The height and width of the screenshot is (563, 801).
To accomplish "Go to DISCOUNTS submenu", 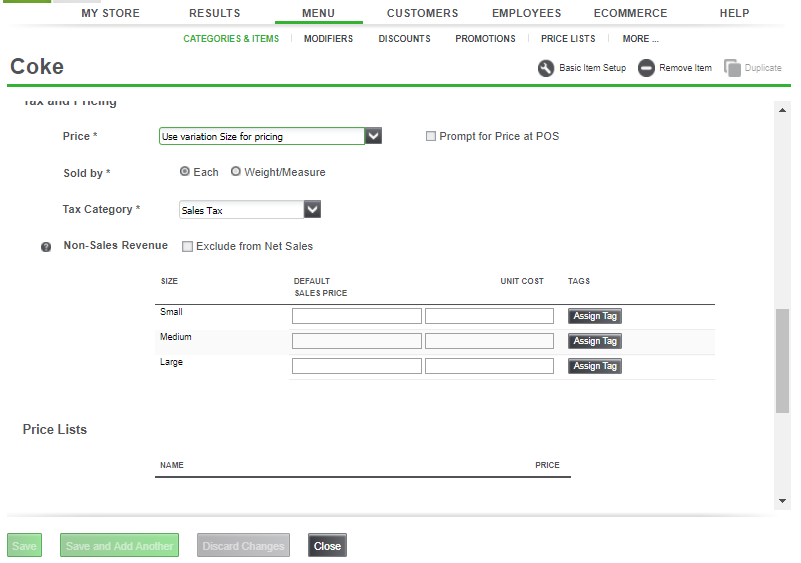I will (x=404, y=39).
